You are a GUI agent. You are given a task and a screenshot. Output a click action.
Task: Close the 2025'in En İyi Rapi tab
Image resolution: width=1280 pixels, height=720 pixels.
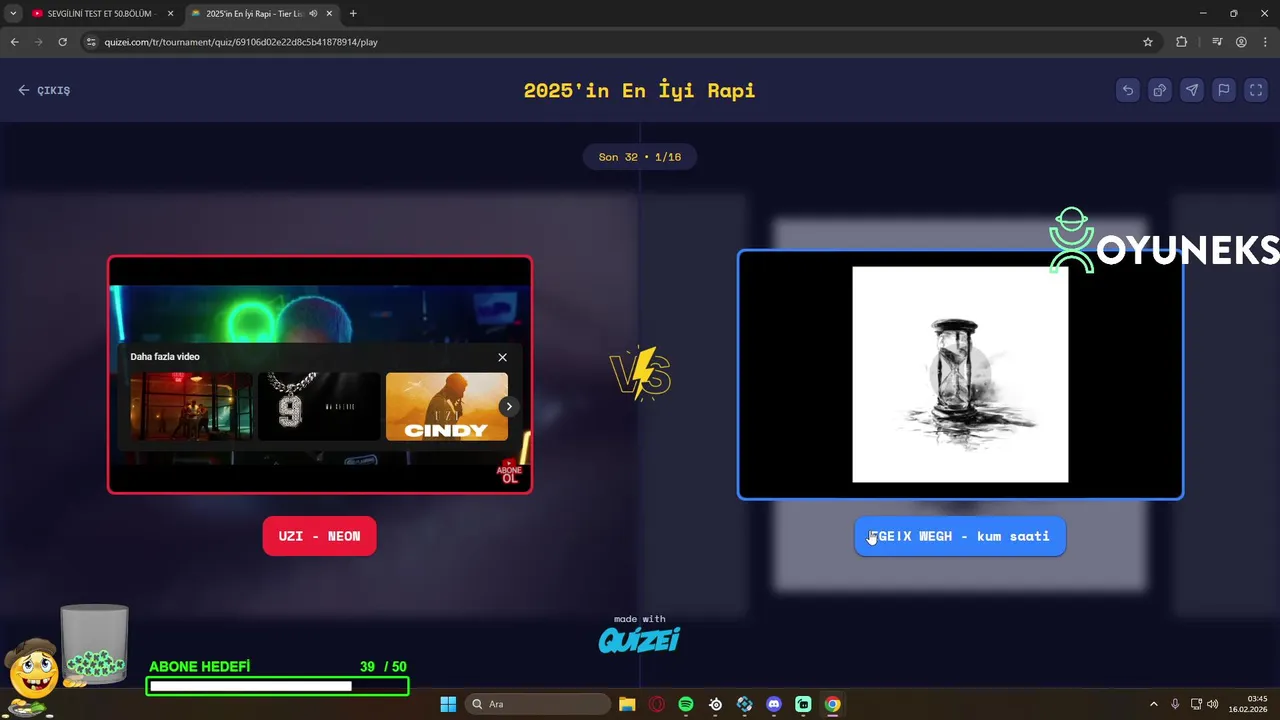coord(329,14)
